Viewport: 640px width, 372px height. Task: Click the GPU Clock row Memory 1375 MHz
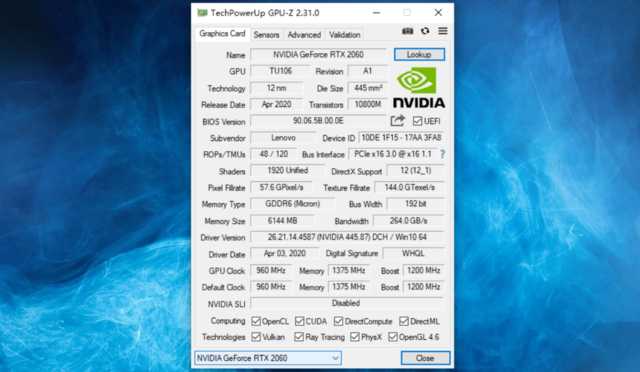tap(348, 270)
